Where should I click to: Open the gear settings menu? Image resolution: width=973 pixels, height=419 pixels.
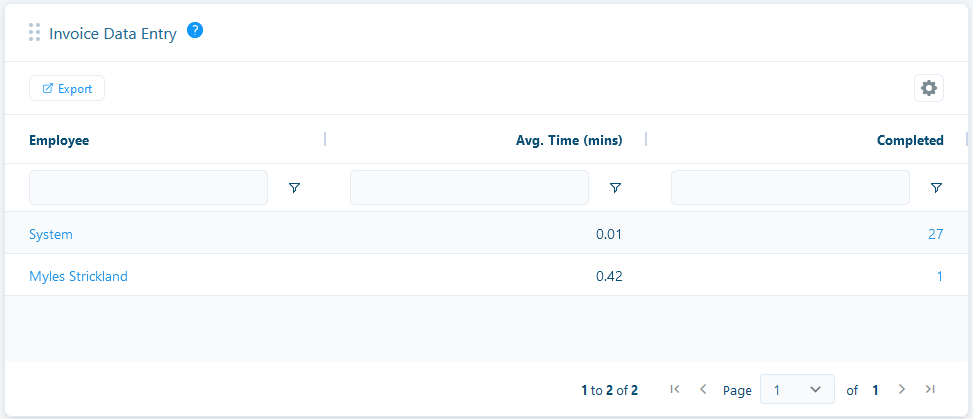[x=929, y=88]
